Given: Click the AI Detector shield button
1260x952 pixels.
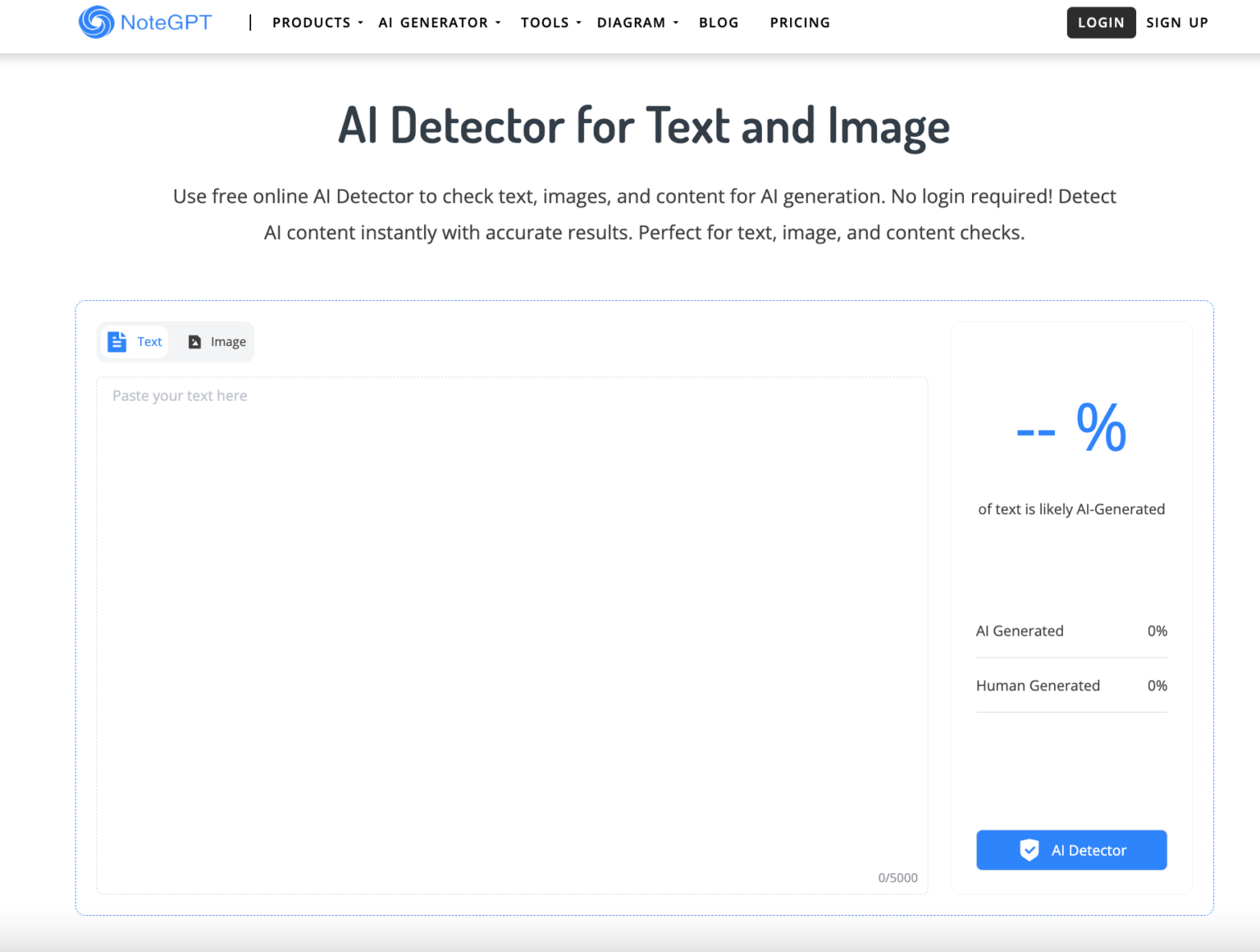Looking at the screenshot, I should tap(1071, 850).
